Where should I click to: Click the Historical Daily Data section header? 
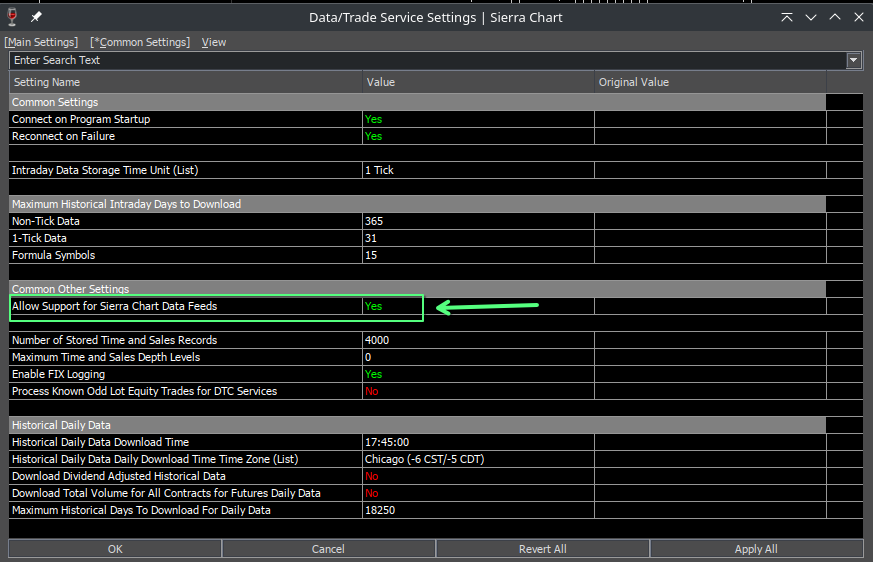418,425
